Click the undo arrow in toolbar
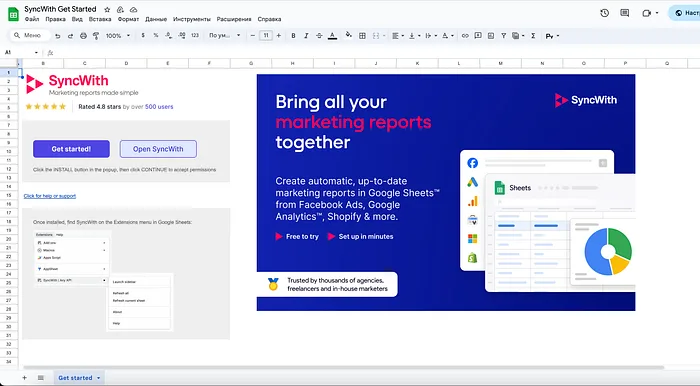700x386 pixels. pos(58,36)
